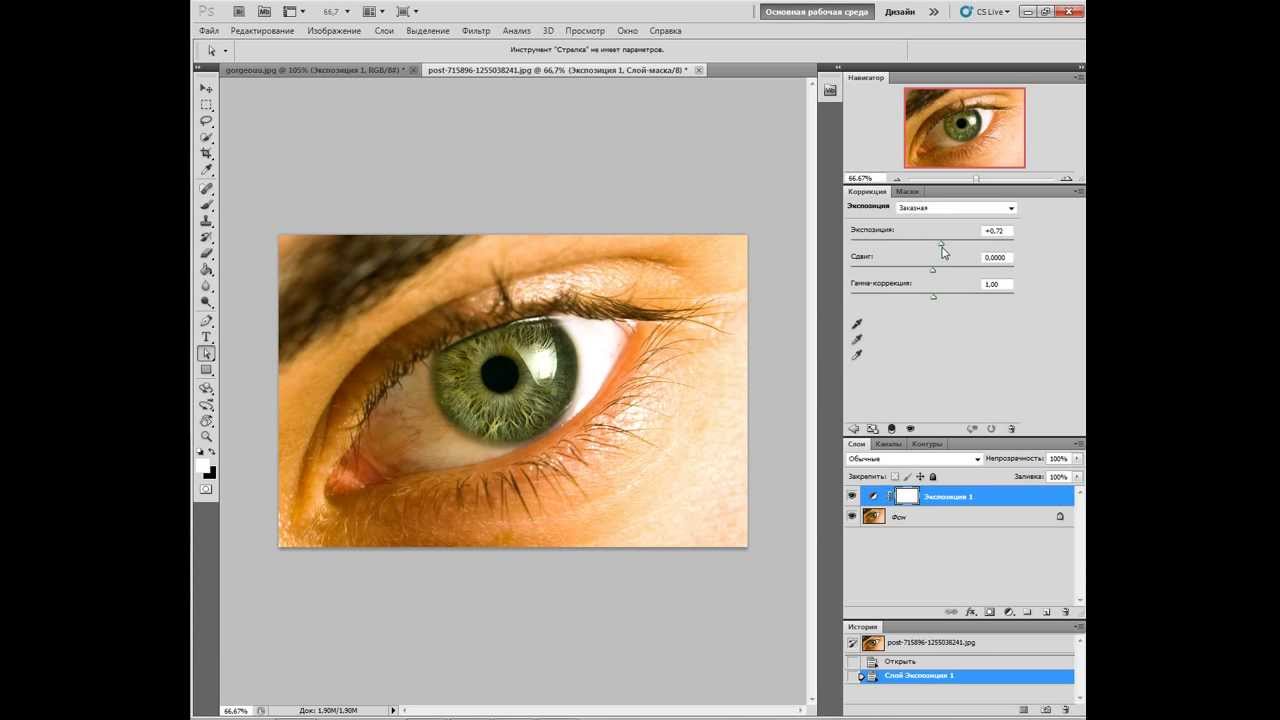Toggle lock image pixels
Screen dimensions: 1280x720
pyautogui.click(x=908, y=477)
